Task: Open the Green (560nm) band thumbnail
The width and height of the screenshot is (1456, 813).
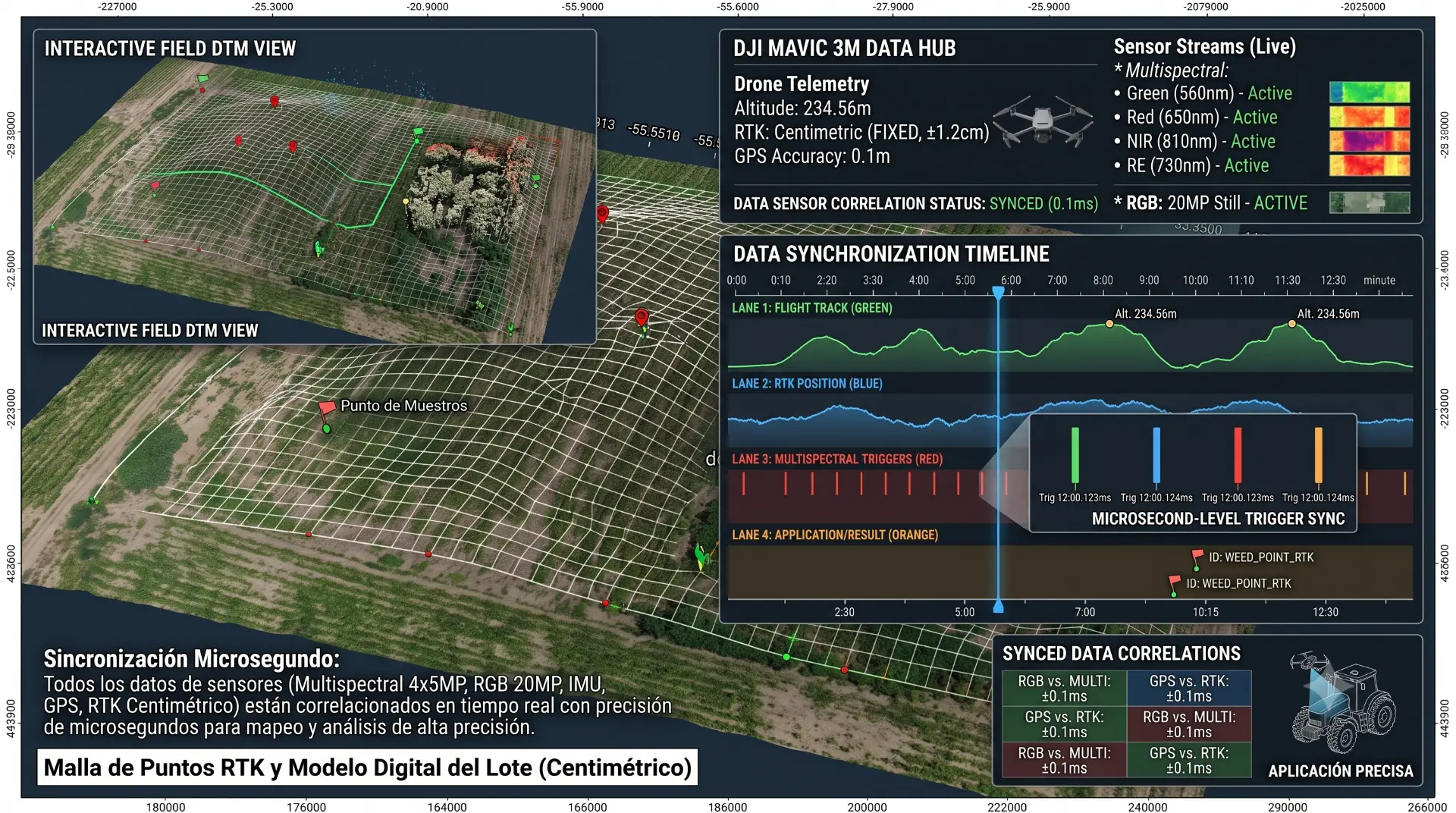Action: 1370,93
